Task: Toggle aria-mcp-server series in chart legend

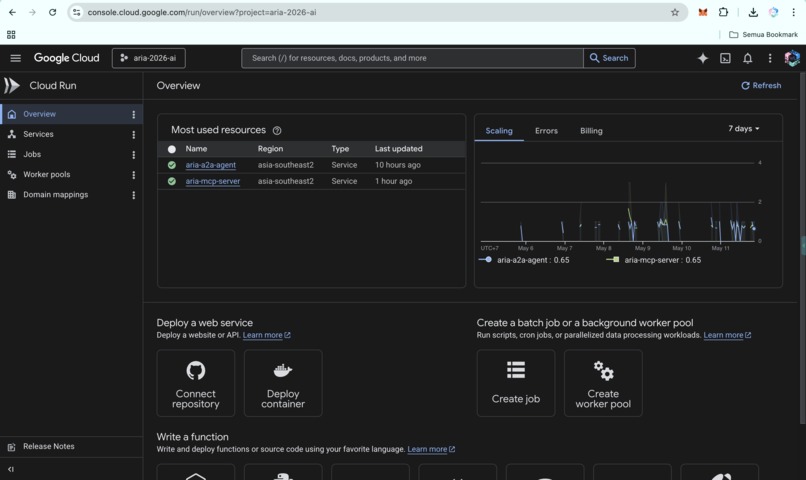Action: tap(653, 260)
